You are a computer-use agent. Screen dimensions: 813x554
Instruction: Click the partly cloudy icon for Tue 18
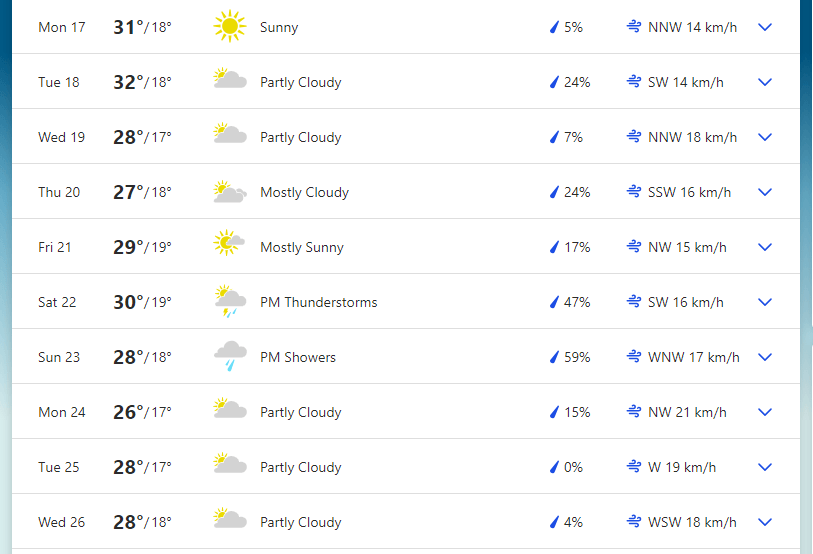point(230,79)
